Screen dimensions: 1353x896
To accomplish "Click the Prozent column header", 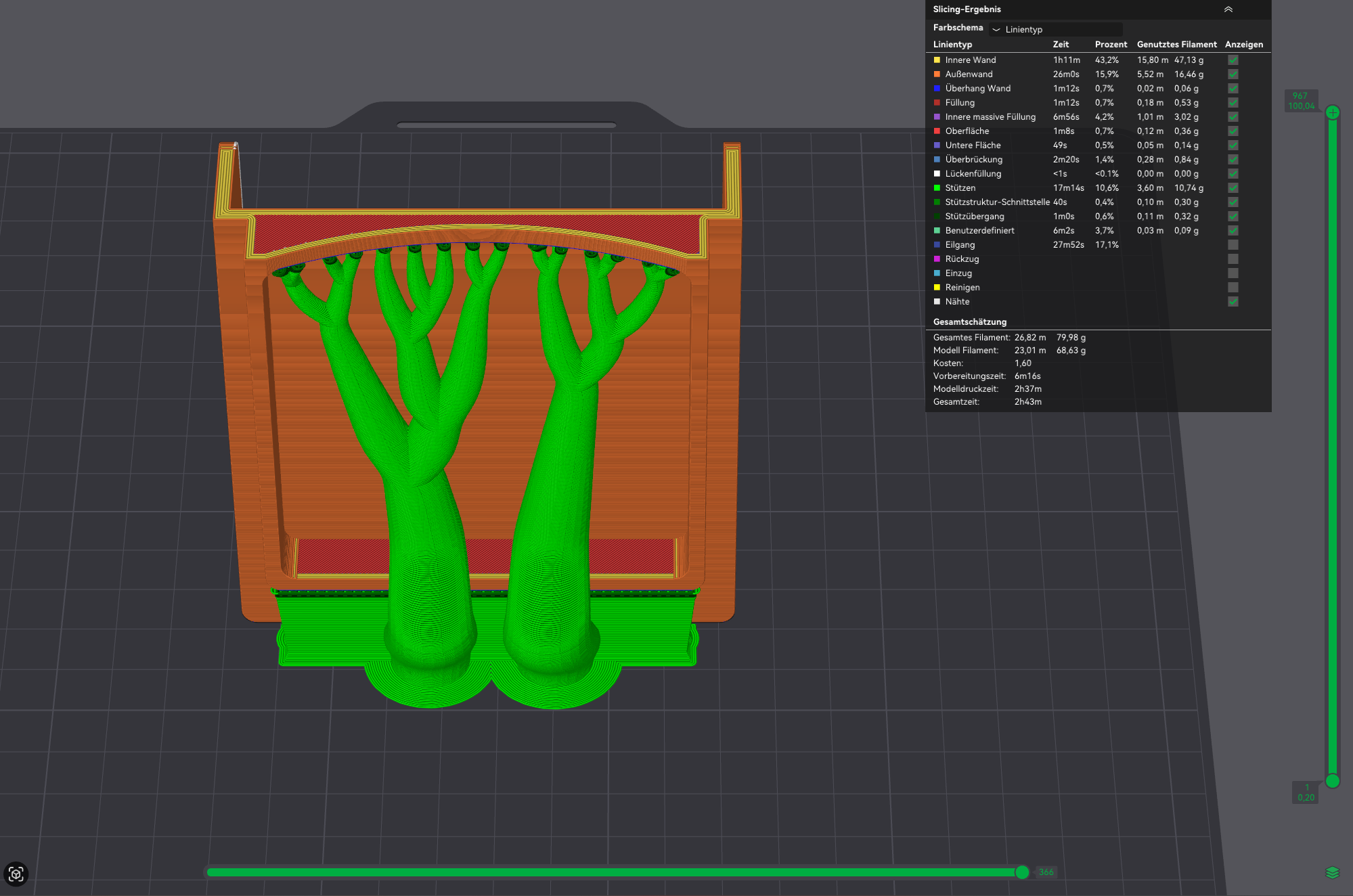I will [1111, 45].
